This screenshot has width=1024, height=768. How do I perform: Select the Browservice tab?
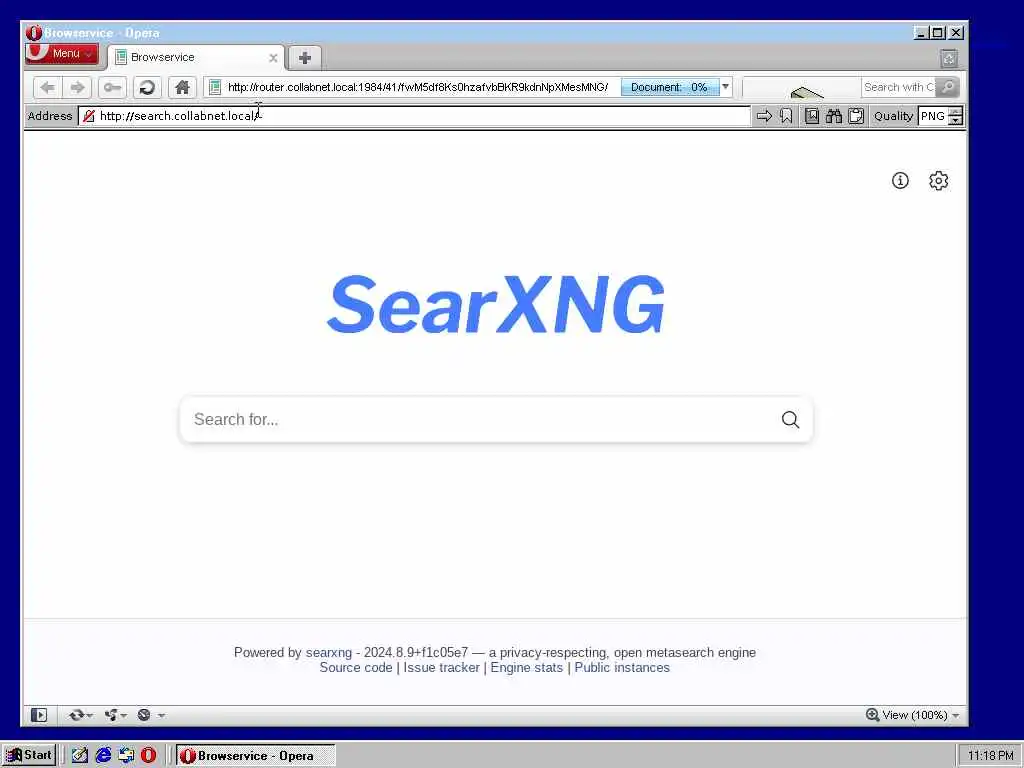(196, 57)
